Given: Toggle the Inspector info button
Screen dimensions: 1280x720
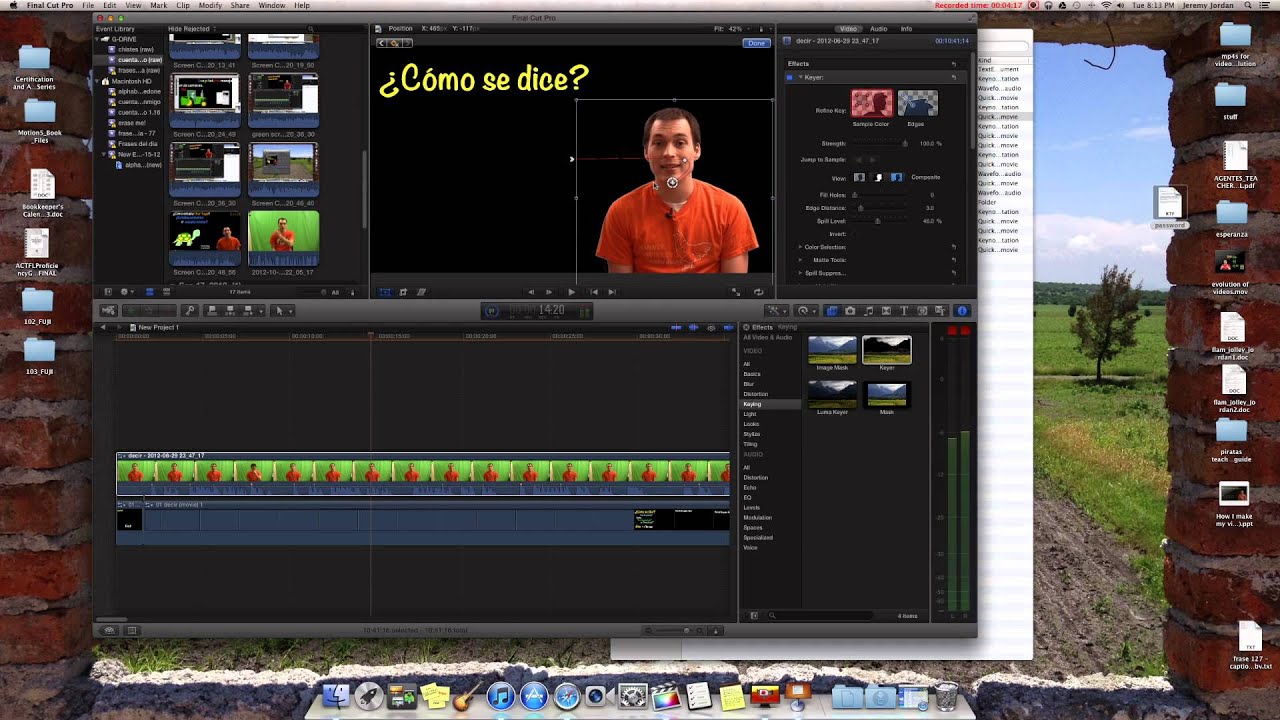Looking at the screenshot, I should (962, 311).
